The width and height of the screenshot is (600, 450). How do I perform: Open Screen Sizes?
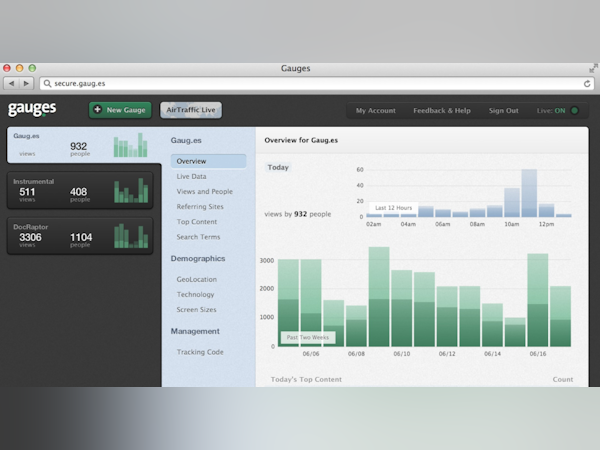(196, 310)
